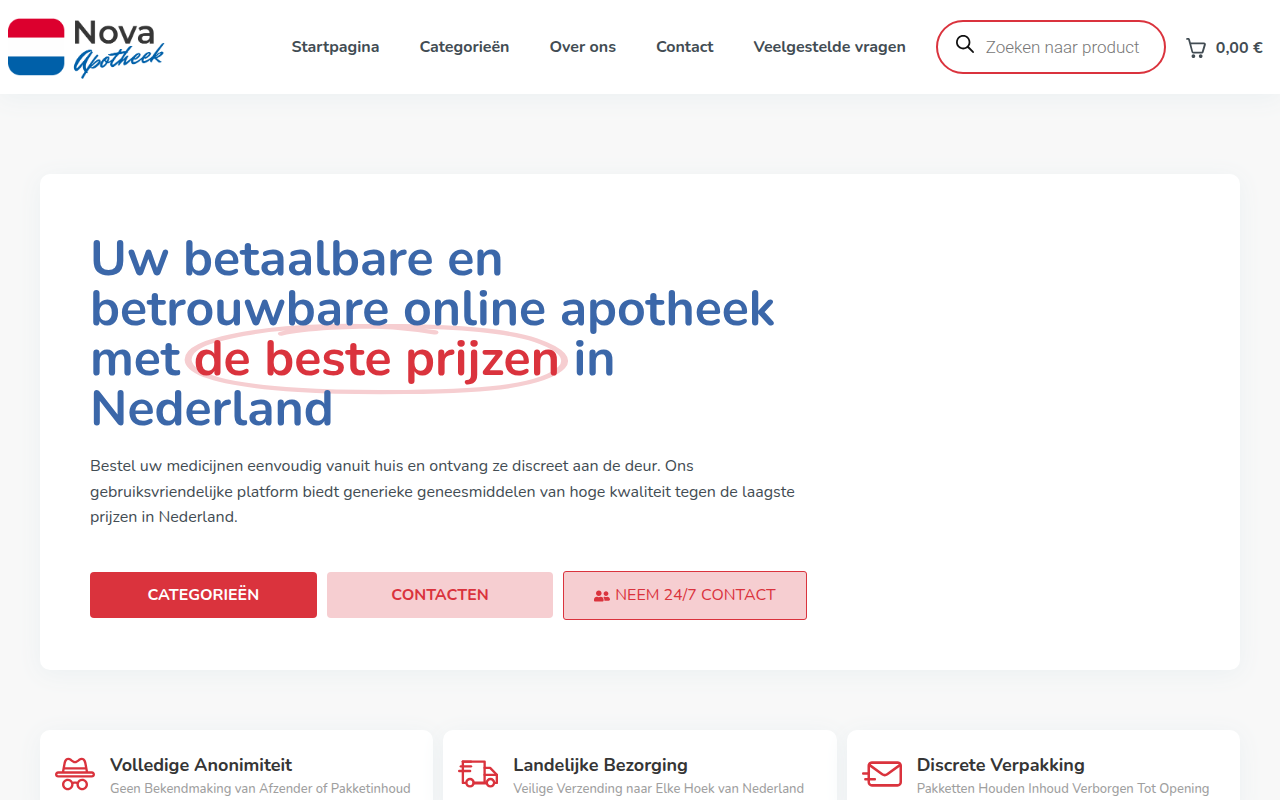
Task: Click the 'Volledige Anonimiteit' heading
Action: pos(201,765)
